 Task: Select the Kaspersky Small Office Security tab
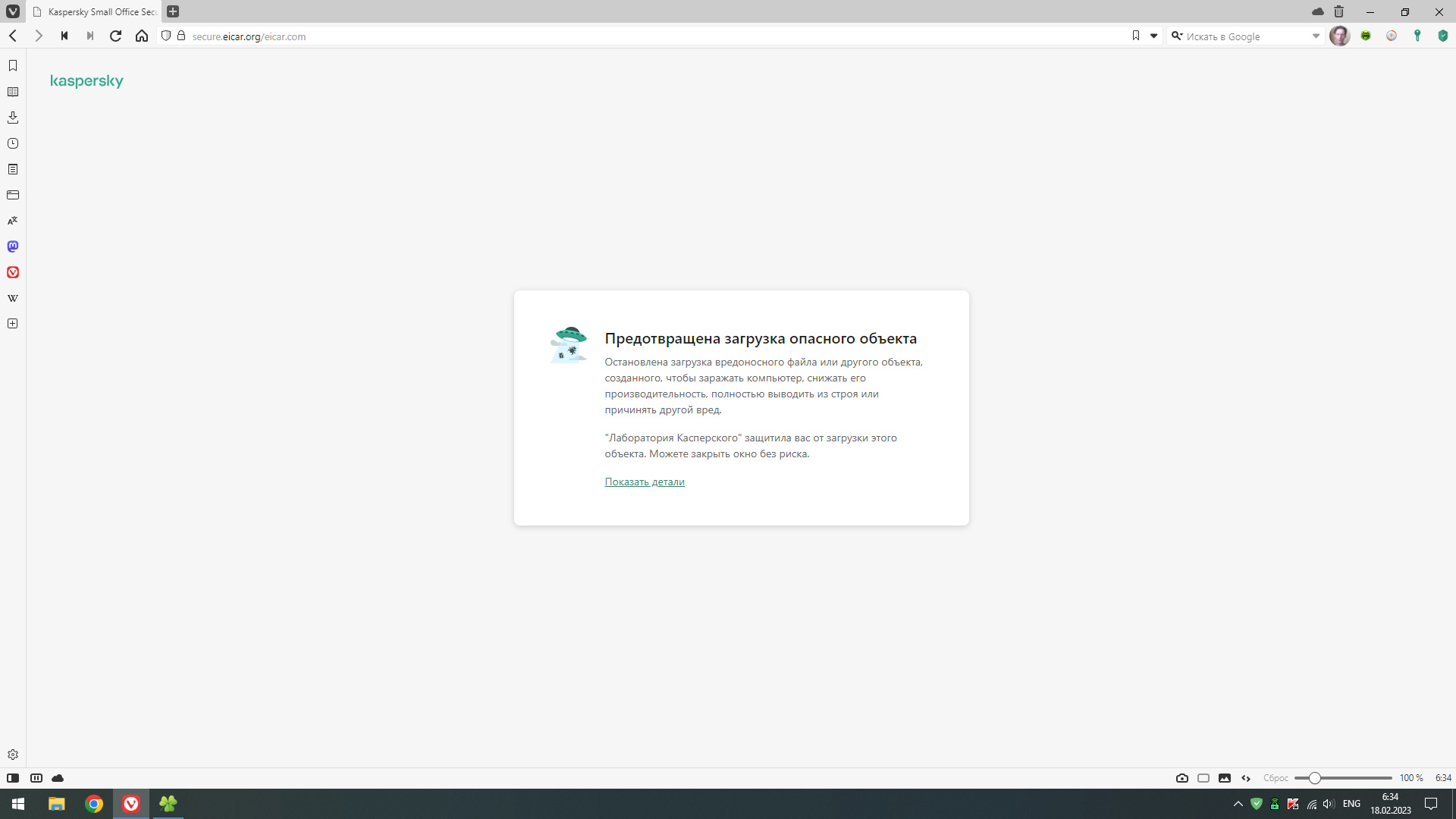[96, 11]
